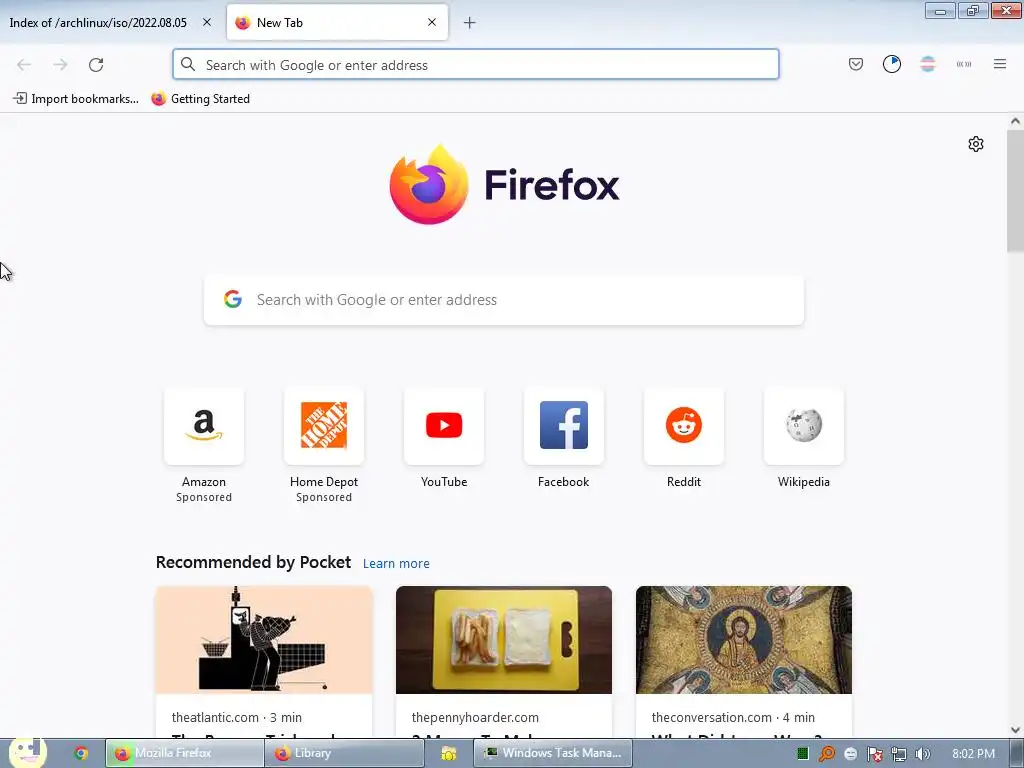Open the Amazon sponsored shortcut tile
The image size is (1024, 768).
tap(204, 426)
